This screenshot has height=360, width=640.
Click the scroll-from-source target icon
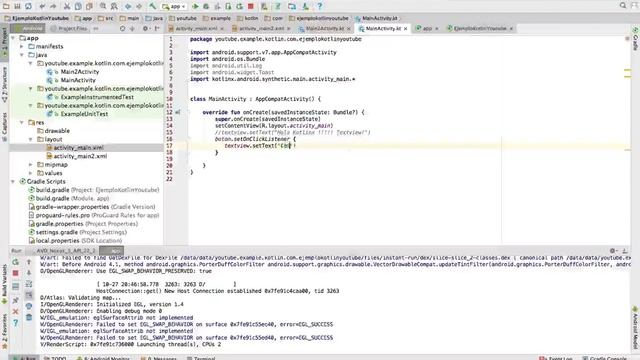coord(122,29)
